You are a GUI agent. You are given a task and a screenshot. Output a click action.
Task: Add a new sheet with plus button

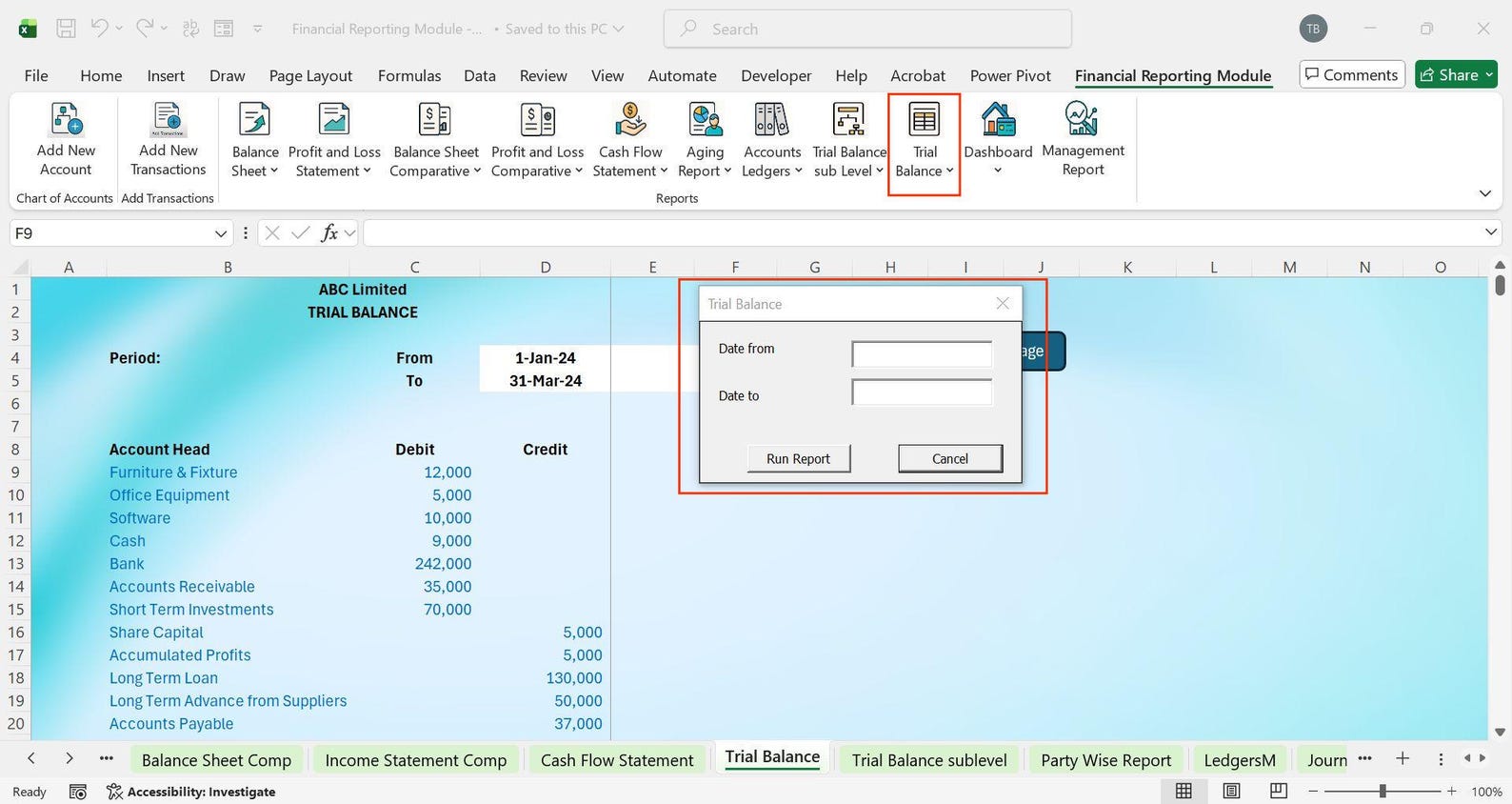(1403, 758)
